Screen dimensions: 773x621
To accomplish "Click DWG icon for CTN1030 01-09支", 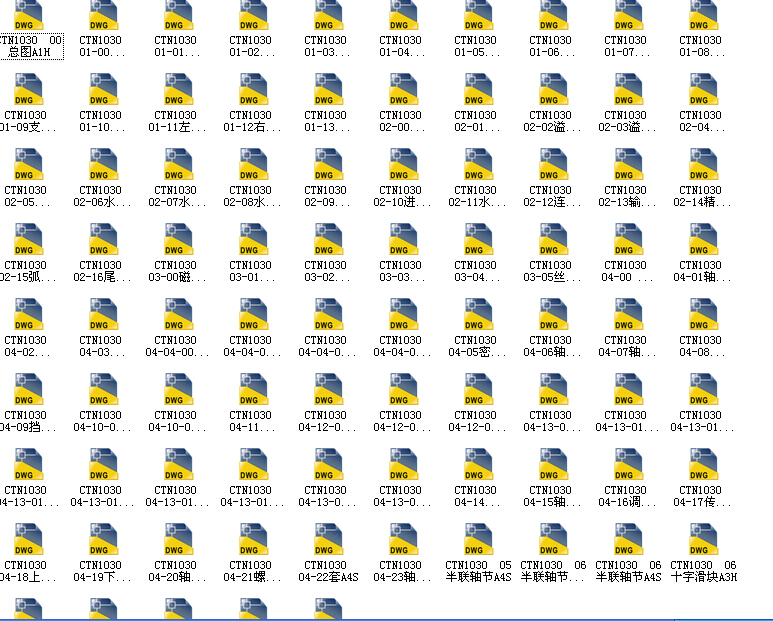I will (29, 89).
